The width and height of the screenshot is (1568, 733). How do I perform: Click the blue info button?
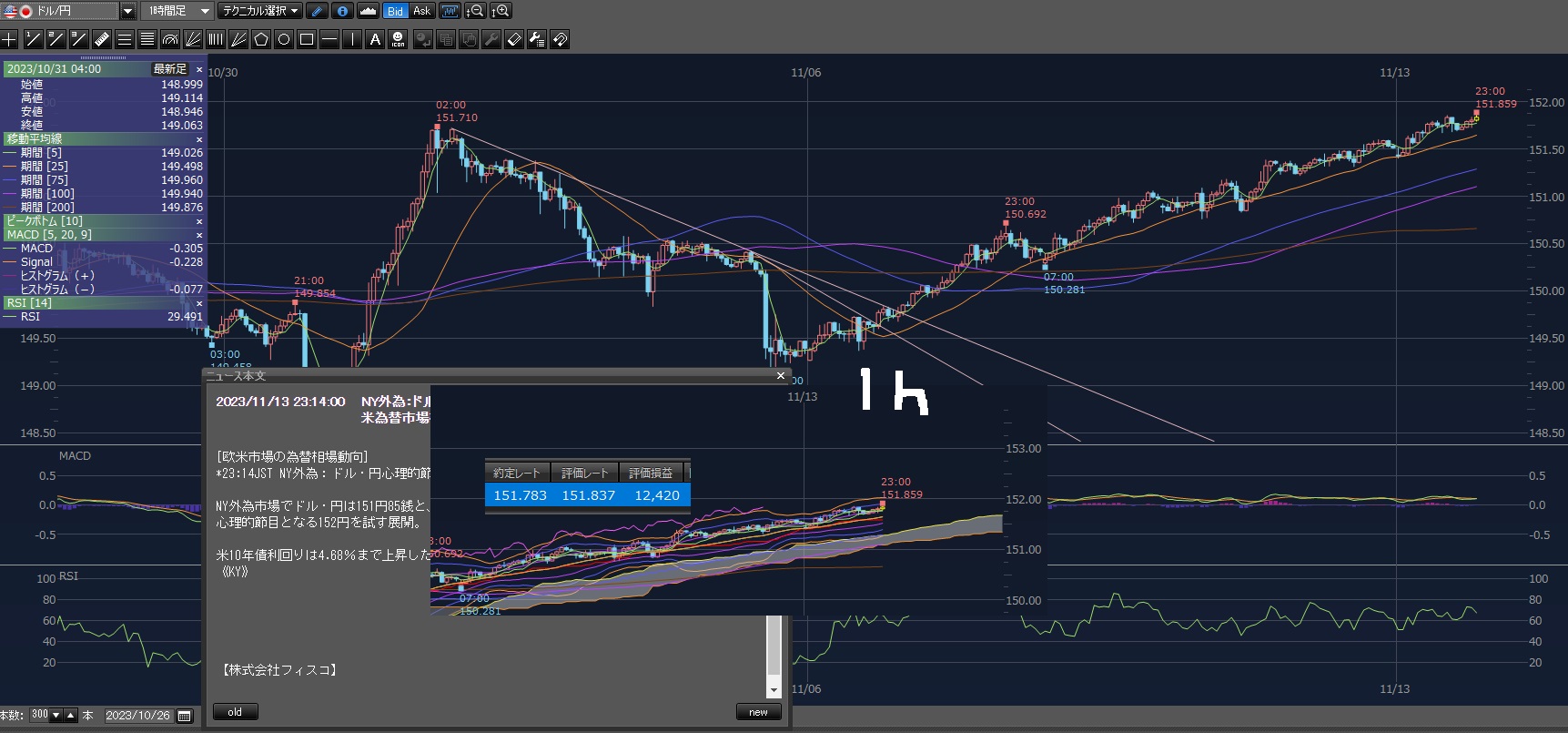click(342, 11)
